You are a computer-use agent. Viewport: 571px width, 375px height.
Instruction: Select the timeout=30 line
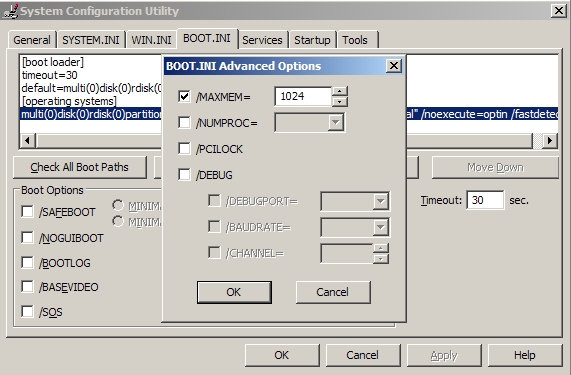50,75
